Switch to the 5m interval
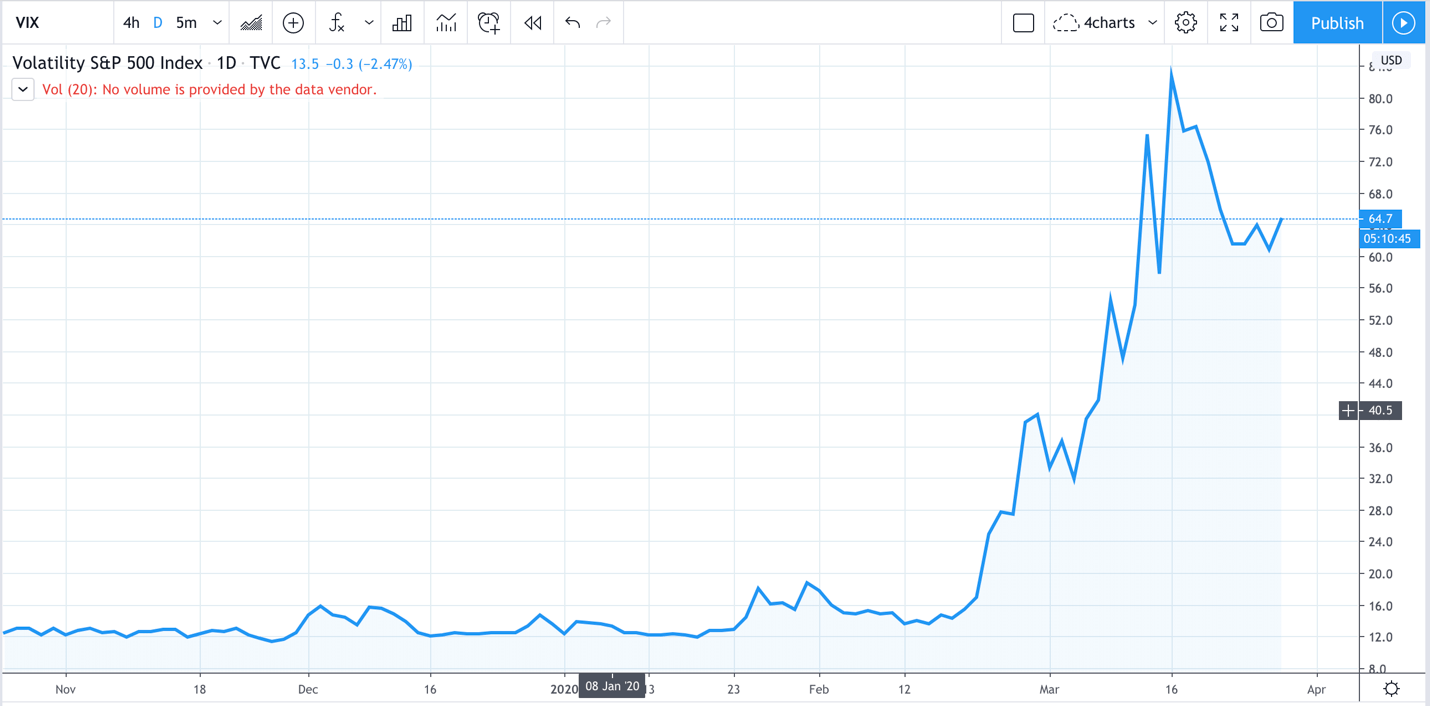1430x706 pixels. pyautogui.click(x=186, y=22)
